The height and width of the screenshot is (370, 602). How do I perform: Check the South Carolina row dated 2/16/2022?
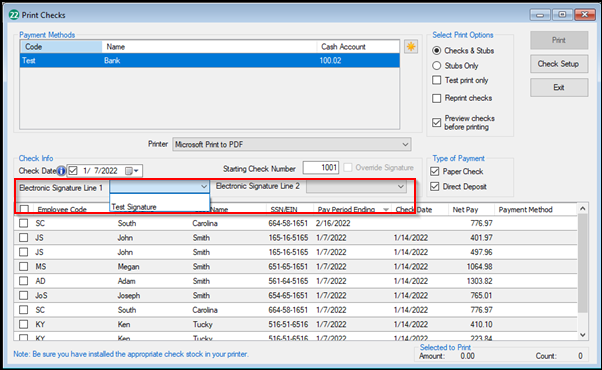23,223
